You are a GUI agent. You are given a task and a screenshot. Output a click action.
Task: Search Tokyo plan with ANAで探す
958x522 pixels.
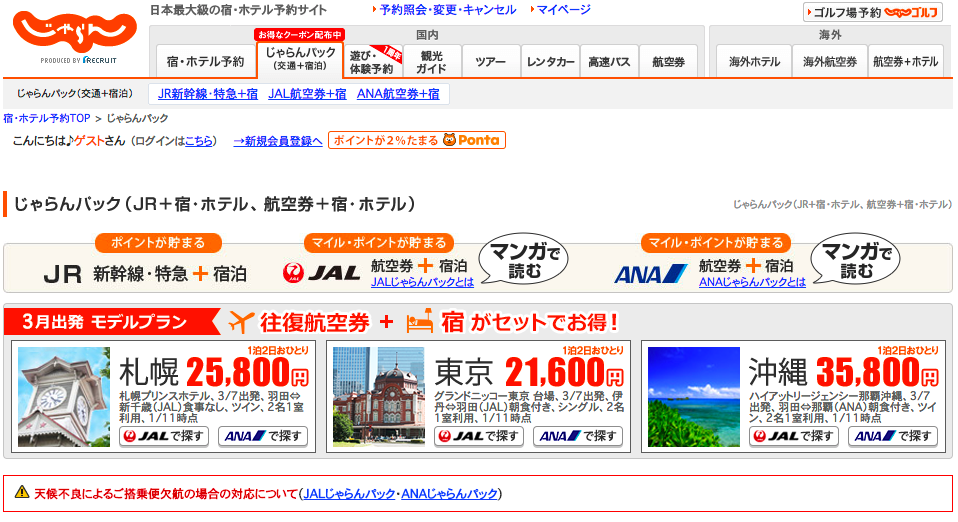(578, 436)
